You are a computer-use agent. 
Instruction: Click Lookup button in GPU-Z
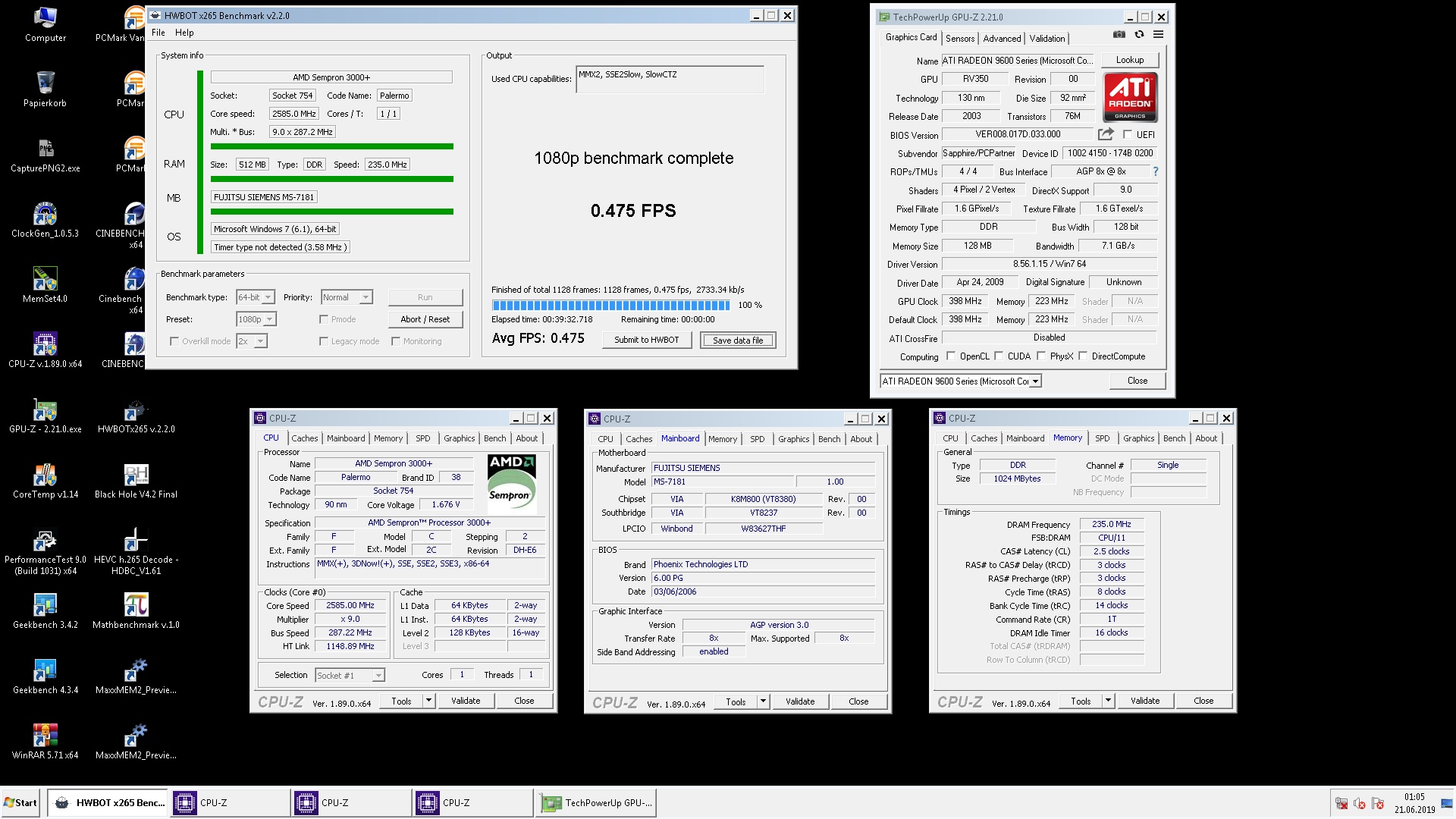point(1129,60)
